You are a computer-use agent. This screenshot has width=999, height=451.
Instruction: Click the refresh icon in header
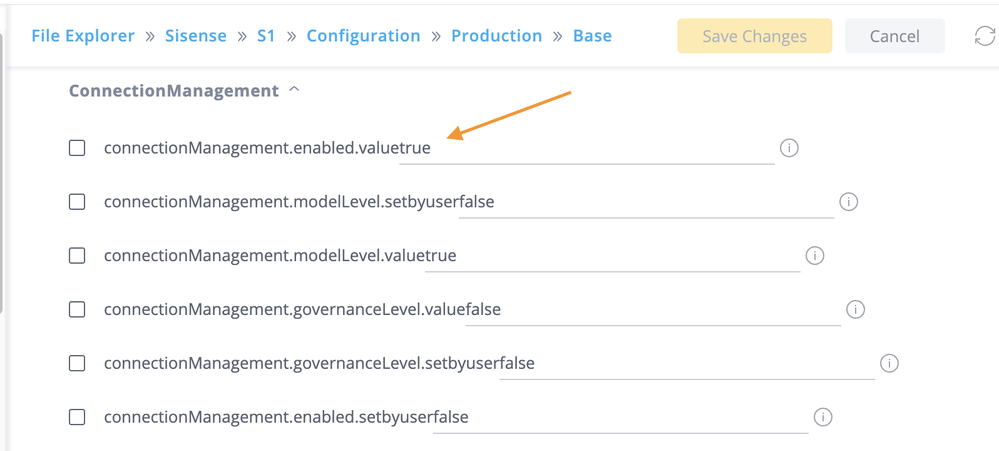(x=984, y=36)
